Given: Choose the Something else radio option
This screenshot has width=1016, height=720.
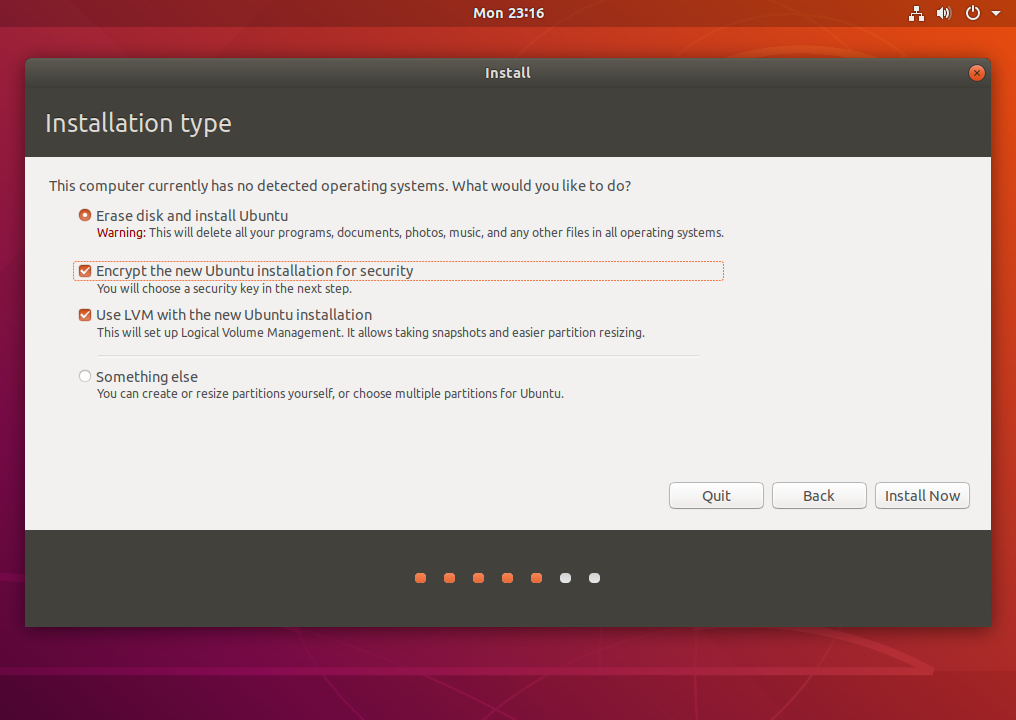Looking at the screenshot, I should tap(85, 377).
